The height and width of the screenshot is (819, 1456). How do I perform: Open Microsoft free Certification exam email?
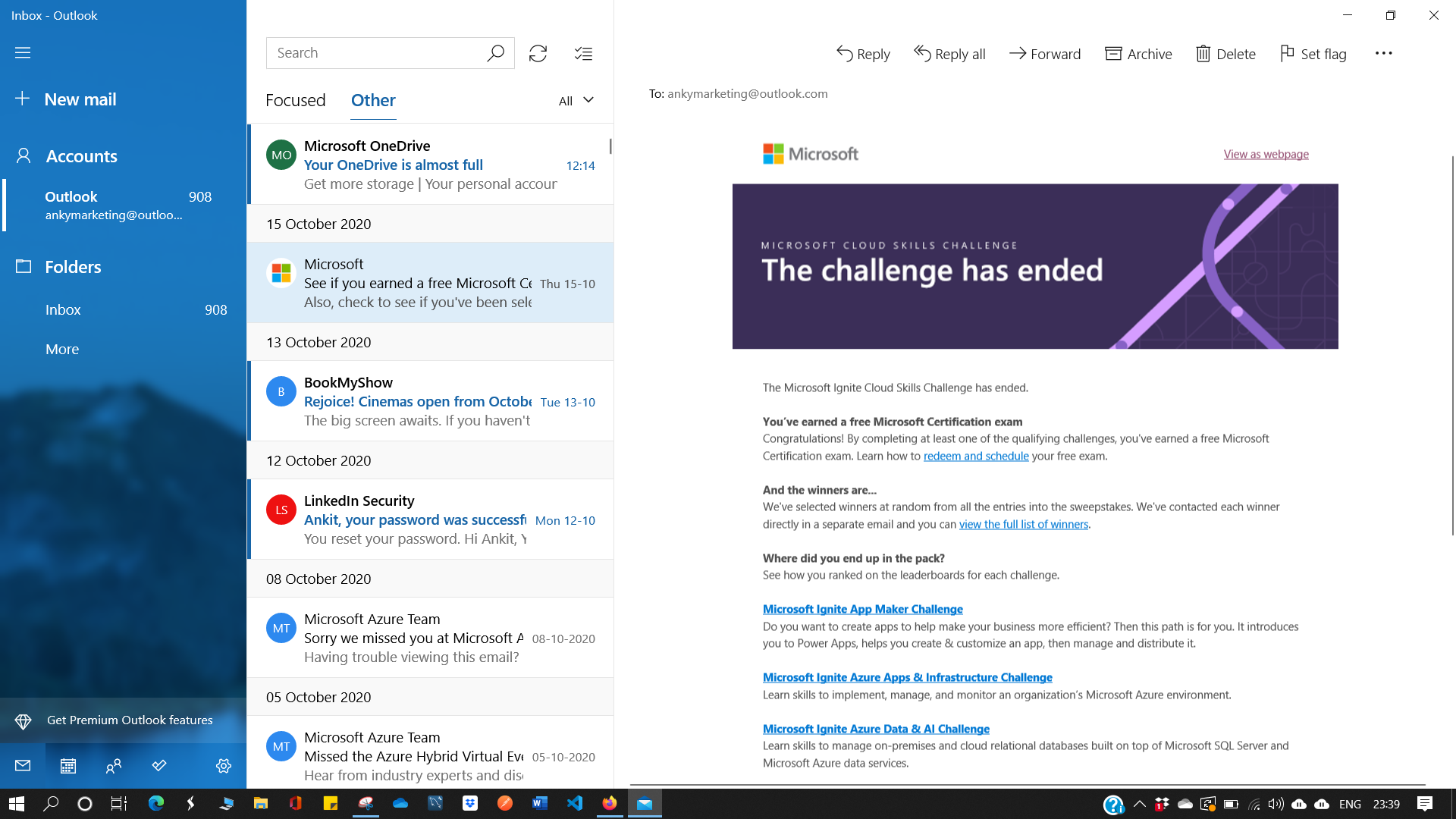click(430, 283)
